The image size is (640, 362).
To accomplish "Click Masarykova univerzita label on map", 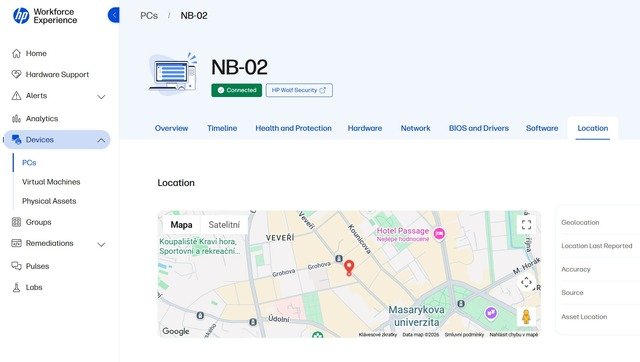I will coord(416,316).
